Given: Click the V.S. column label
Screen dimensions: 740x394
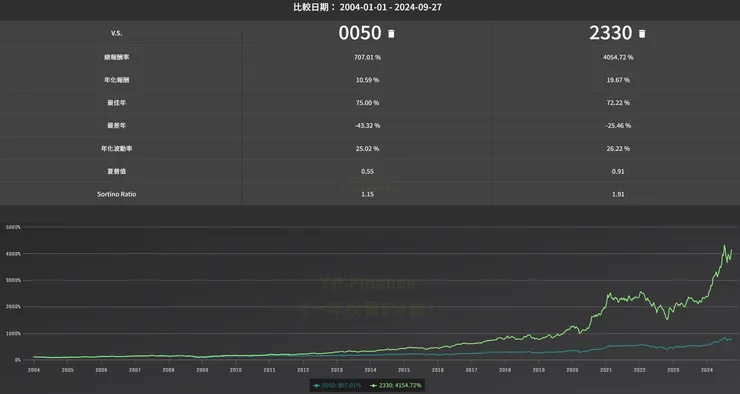Looking at the screenshot, I should [x=117, y=33].
